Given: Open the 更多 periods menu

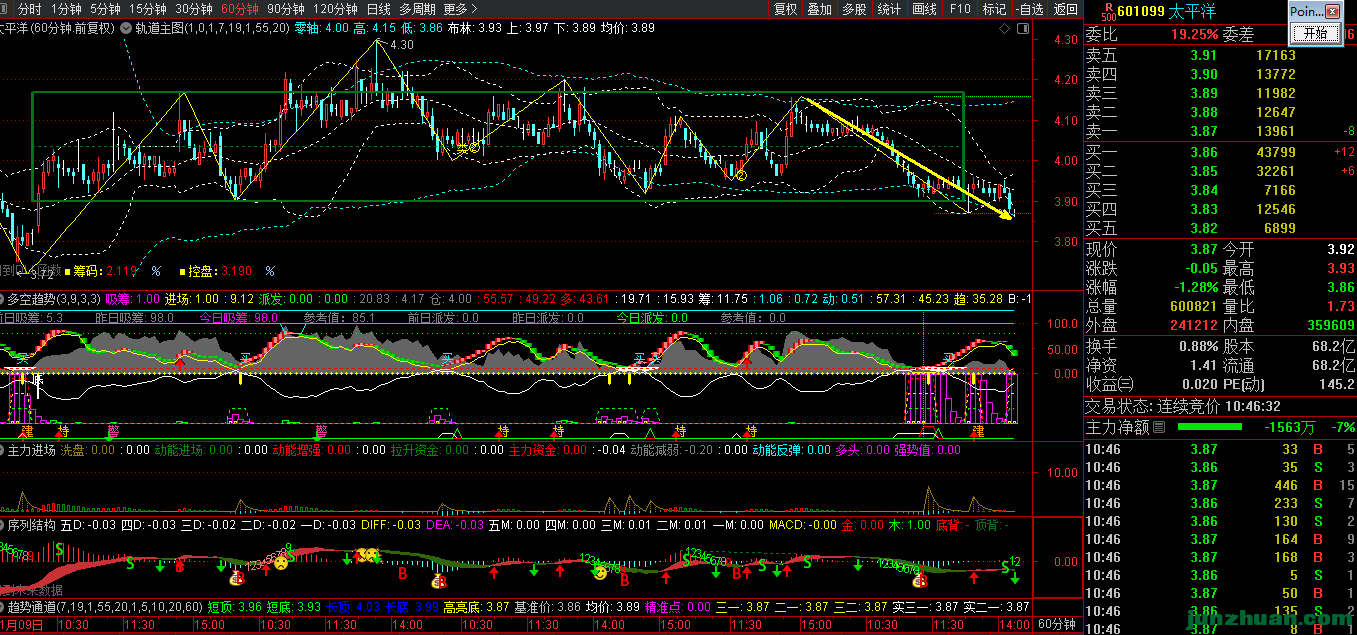Looking at the screenshot, I should coord(461,9).
